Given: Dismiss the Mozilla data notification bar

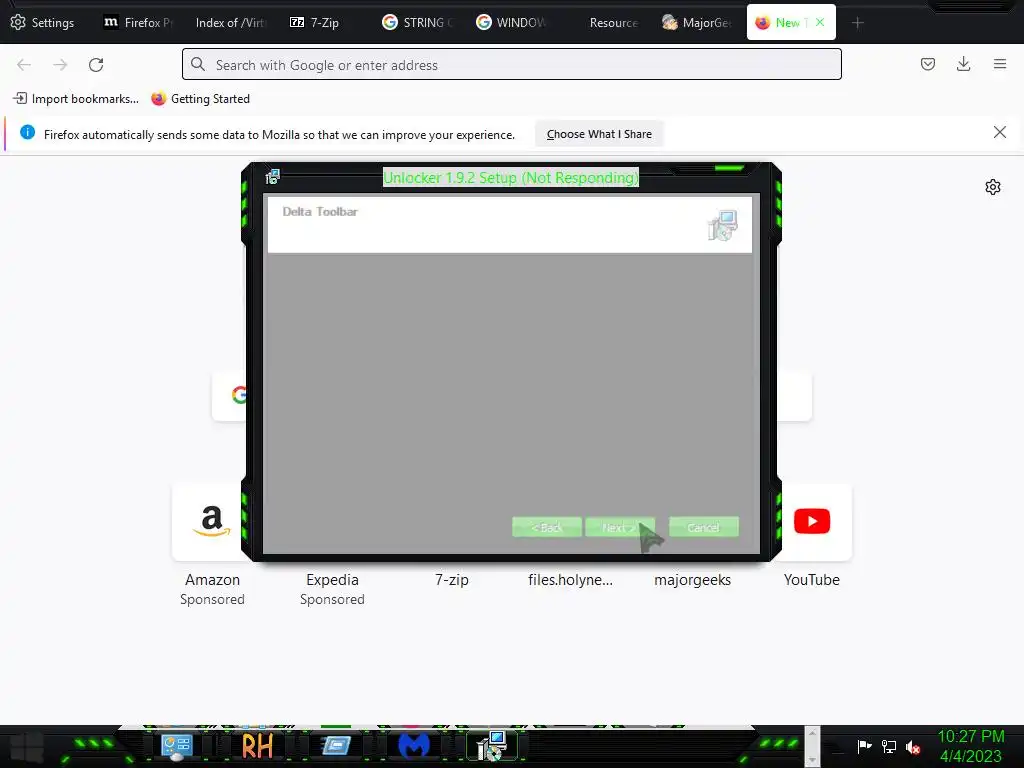Looking at the screenshot, I should point(999,133).
